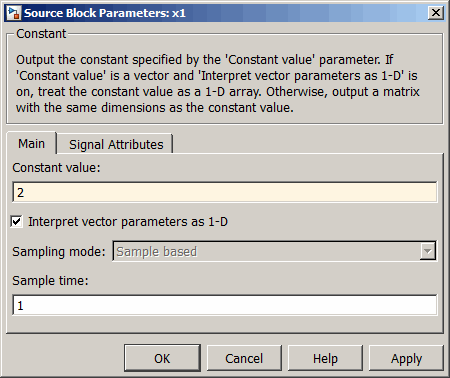Switch to the Main tab

(31, 144)
